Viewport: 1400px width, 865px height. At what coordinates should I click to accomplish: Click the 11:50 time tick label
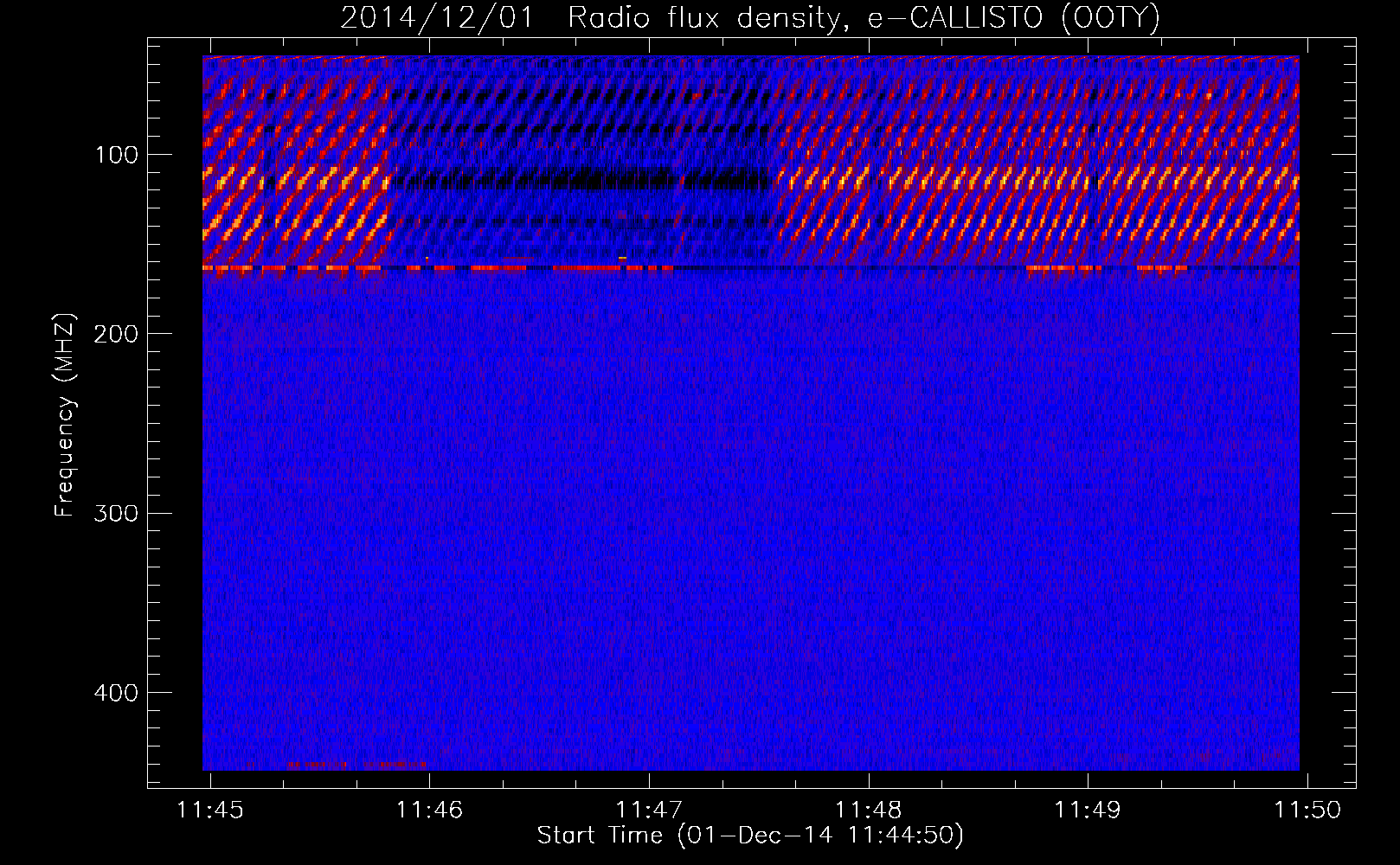[1307, 810]
